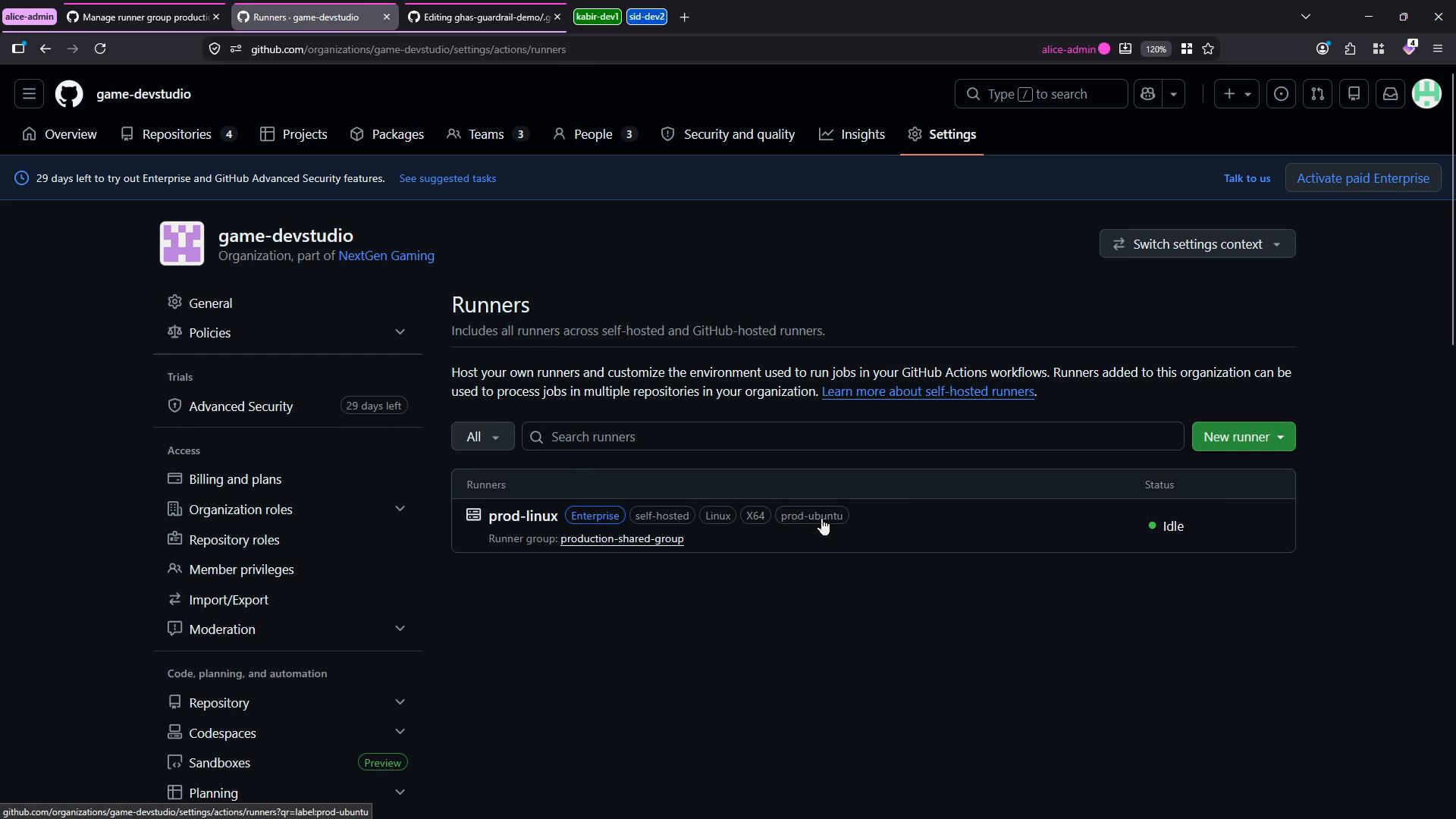Open the Packages tab
Screen dimensions: 1456x819
(387, 134)
